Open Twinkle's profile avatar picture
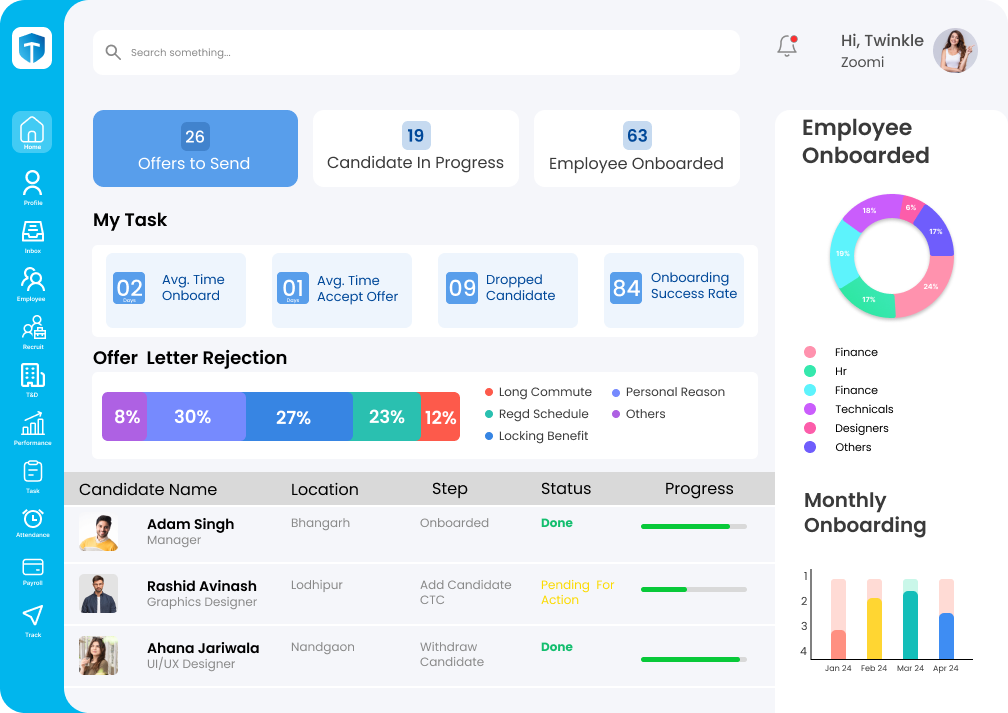 [x=954, y=51]
